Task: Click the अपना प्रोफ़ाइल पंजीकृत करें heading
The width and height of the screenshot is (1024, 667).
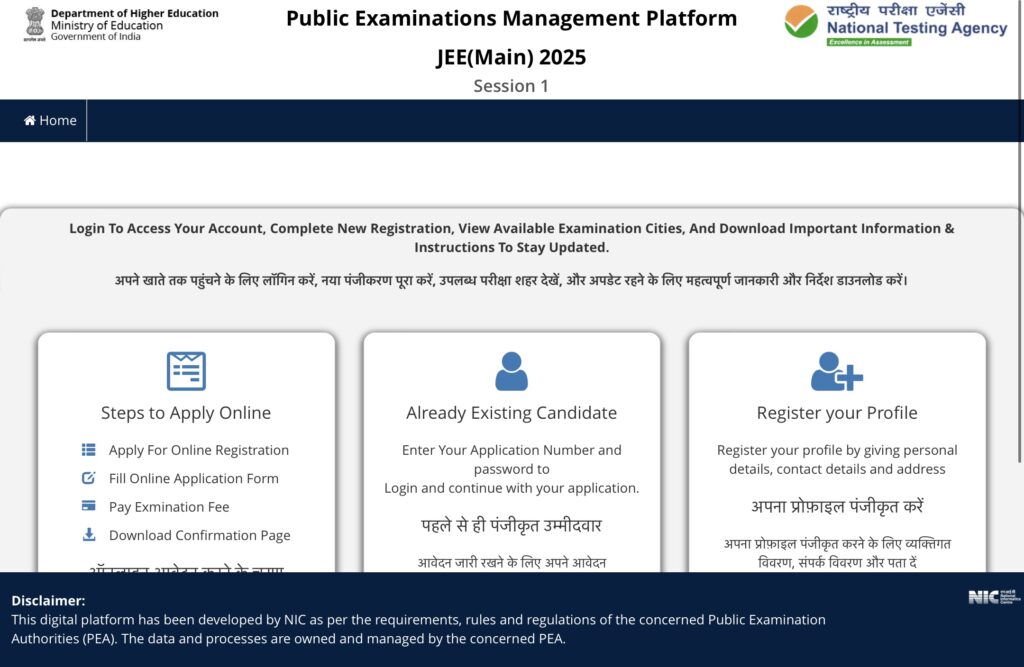Action: [x=837, y=506]
